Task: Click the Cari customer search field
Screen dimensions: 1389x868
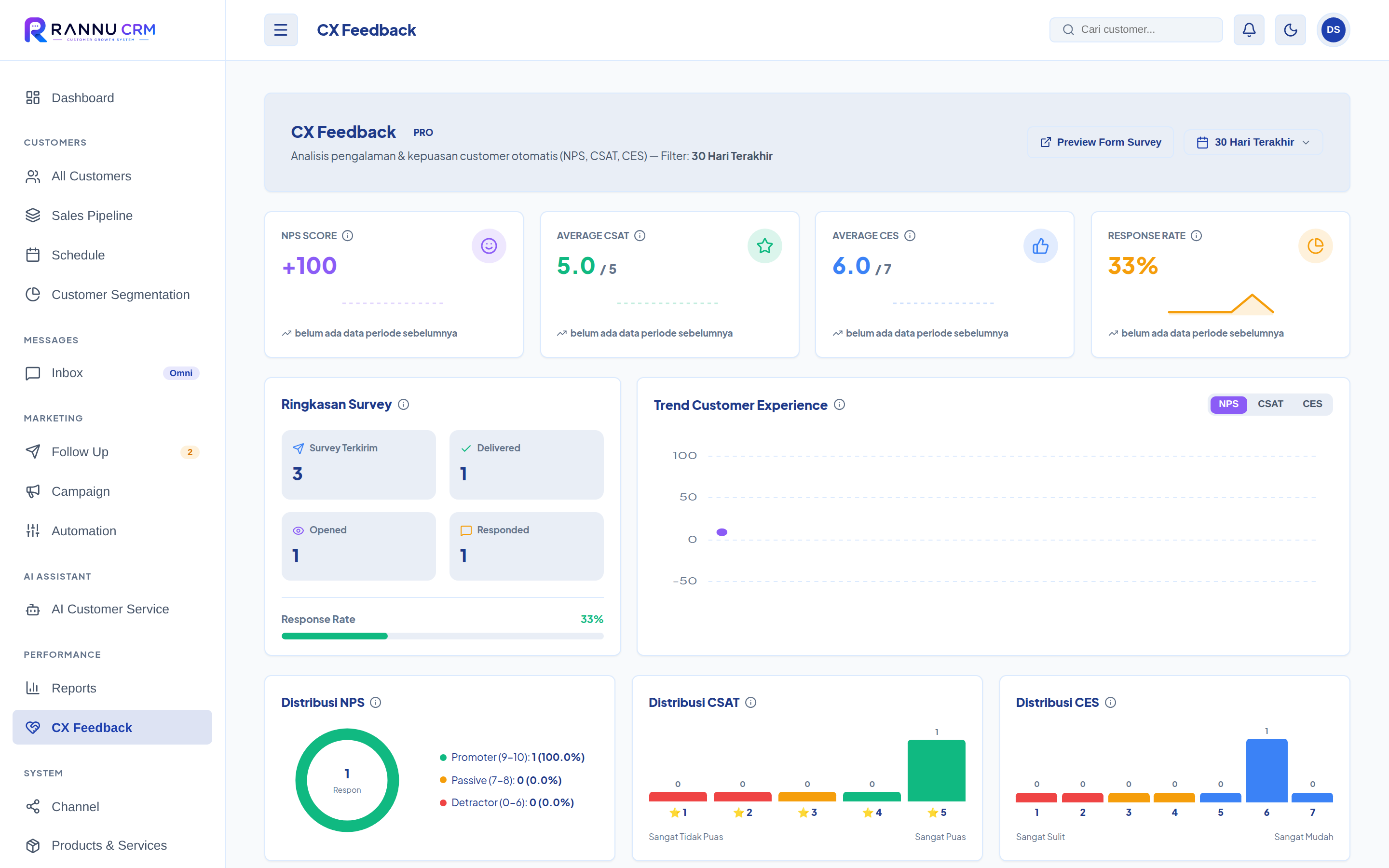Action: [x=1135, y=30]
